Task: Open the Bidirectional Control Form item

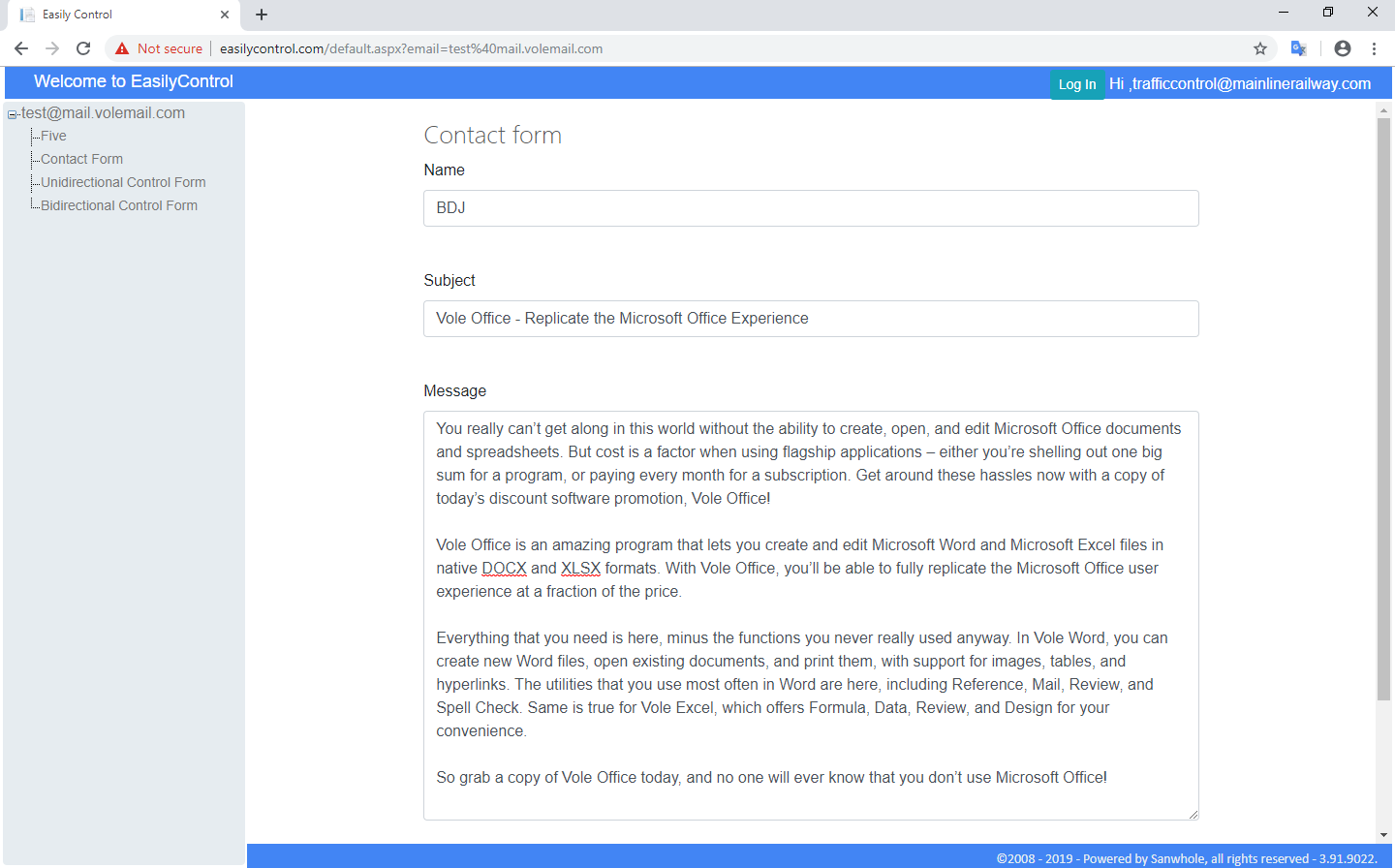Action: 119,206
